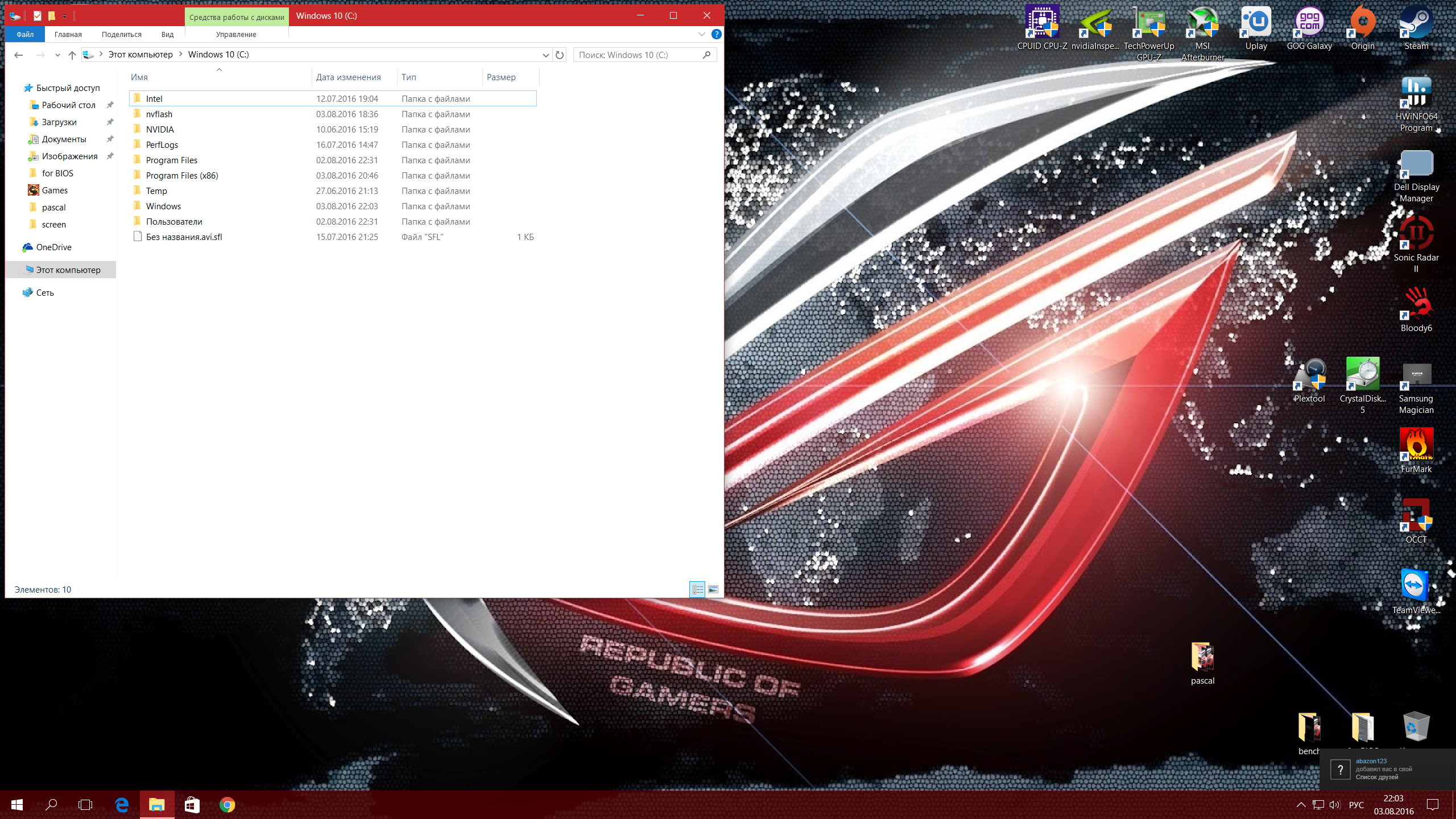This screenshot has height=819, width=1456.
Task: Open Explorer help question mark icon
Action: [717, 34]
